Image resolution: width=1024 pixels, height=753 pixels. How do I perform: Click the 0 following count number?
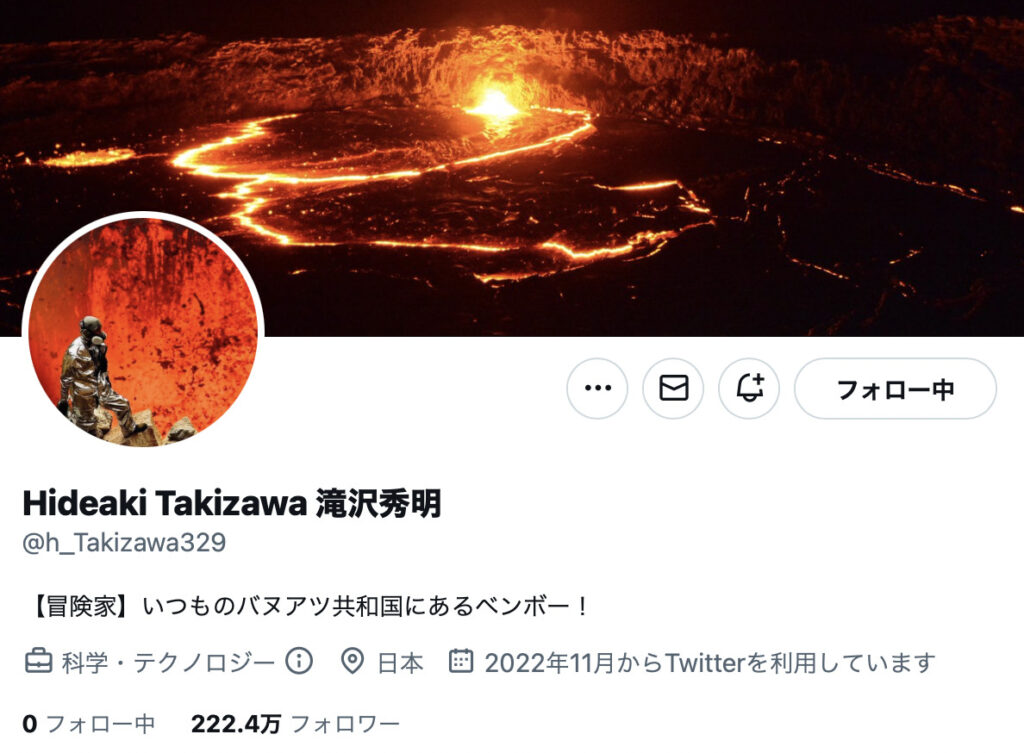[30, 724]
